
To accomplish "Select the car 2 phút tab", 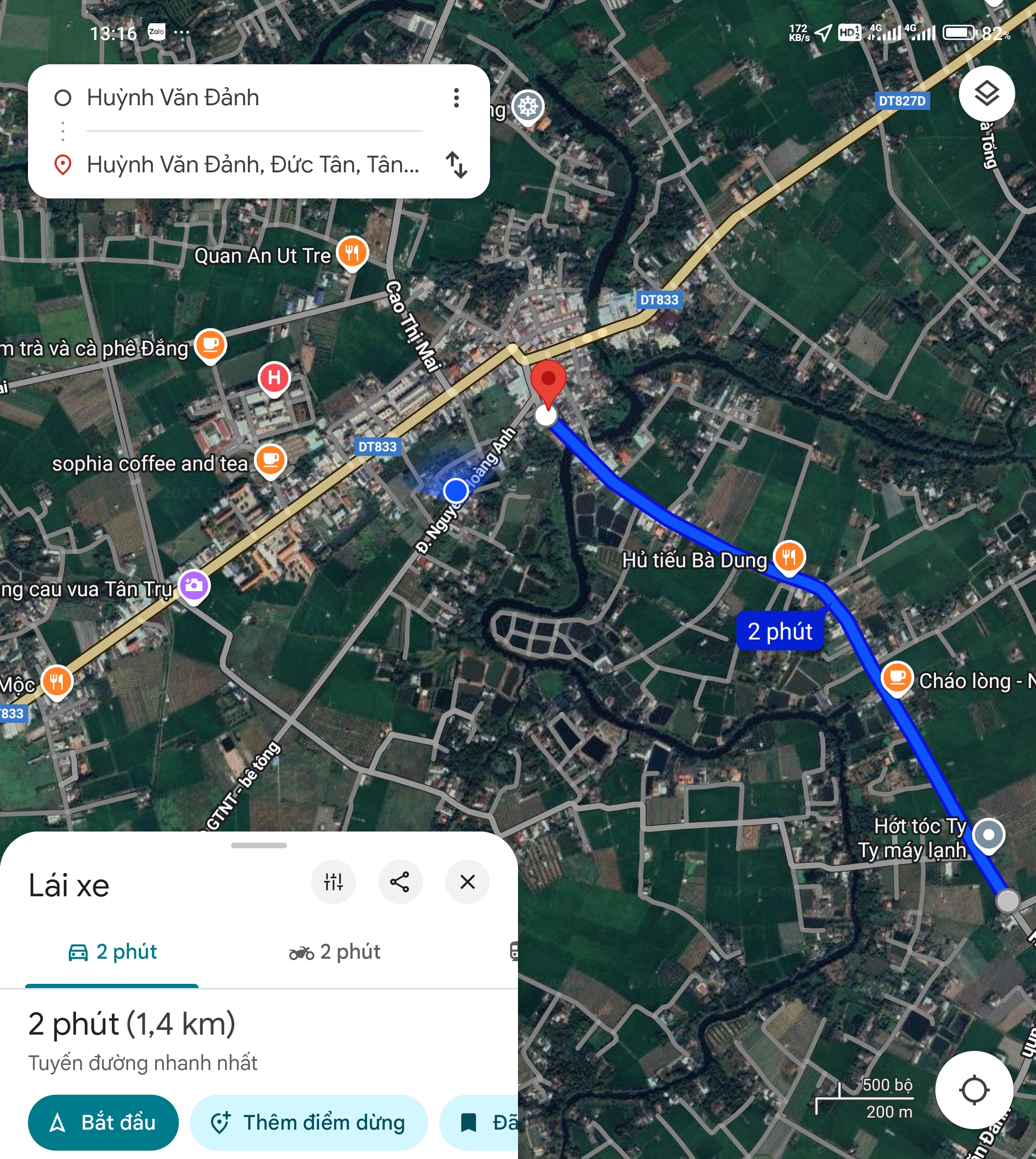I will pyautogui.click(x=112, y=952).
